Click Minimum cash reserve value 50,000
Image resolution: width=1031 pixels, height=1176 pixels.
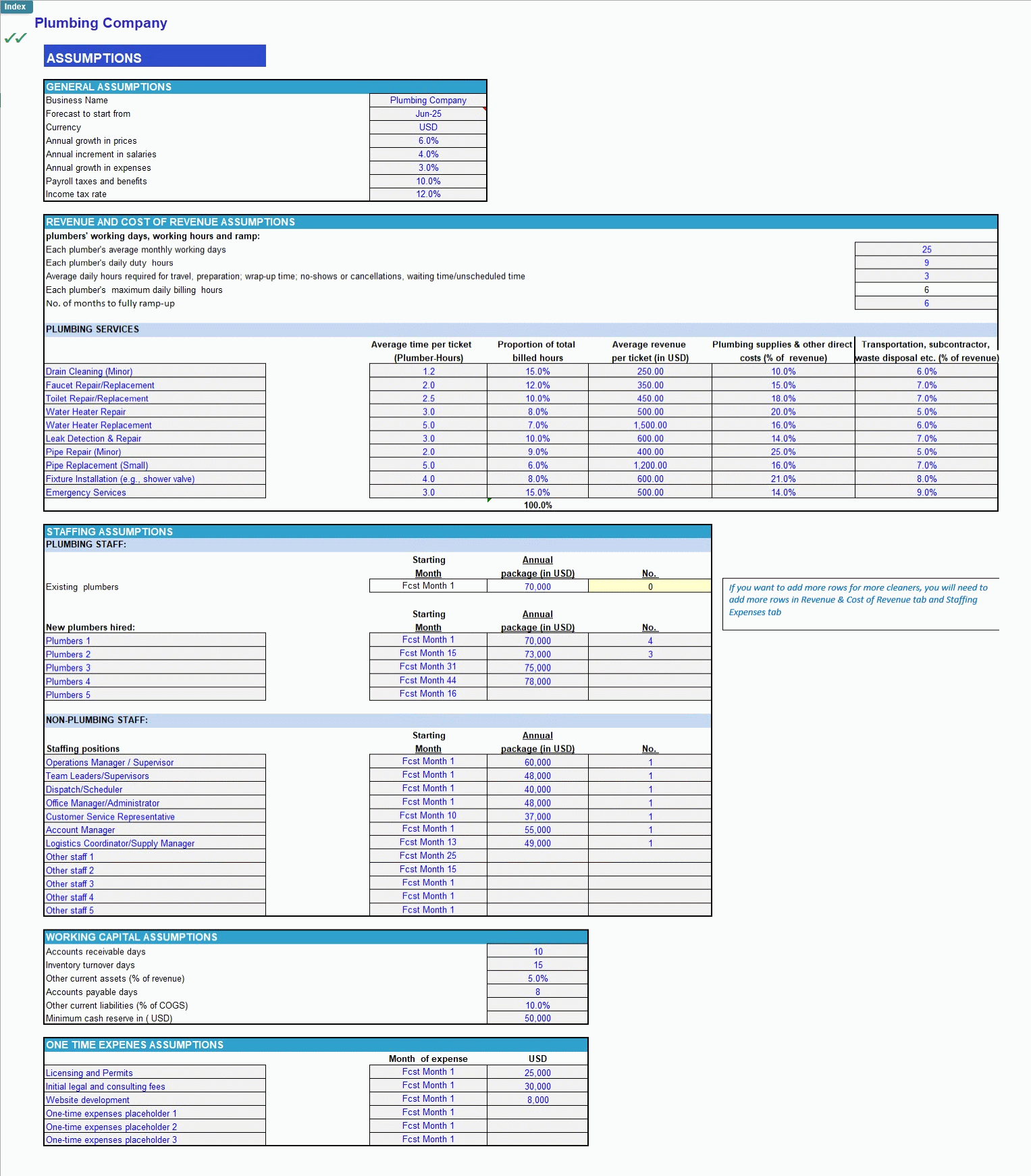click(537, 1018)
